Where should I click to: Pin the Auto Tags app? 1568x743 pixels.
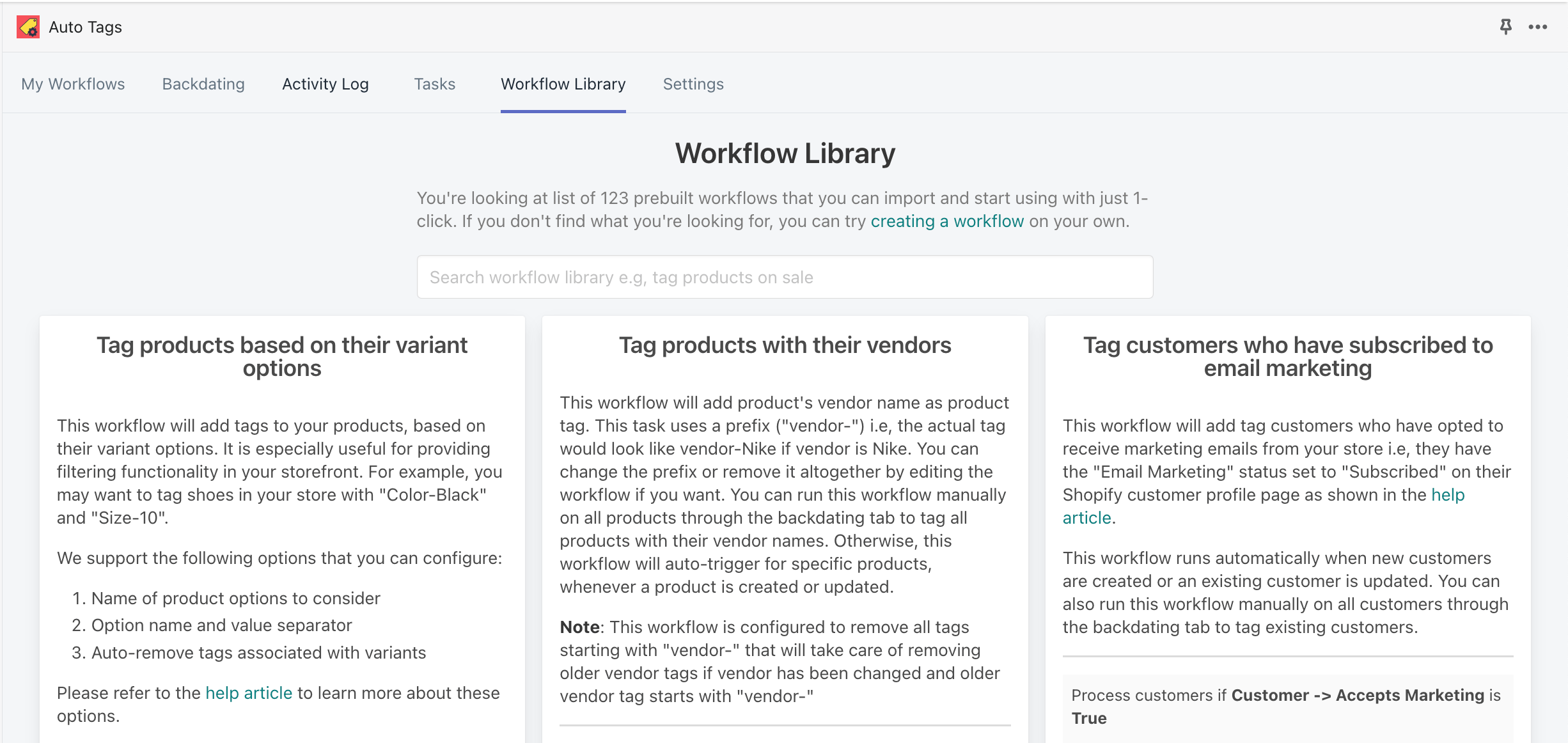pyautogui.click(x=1504, y=27)
